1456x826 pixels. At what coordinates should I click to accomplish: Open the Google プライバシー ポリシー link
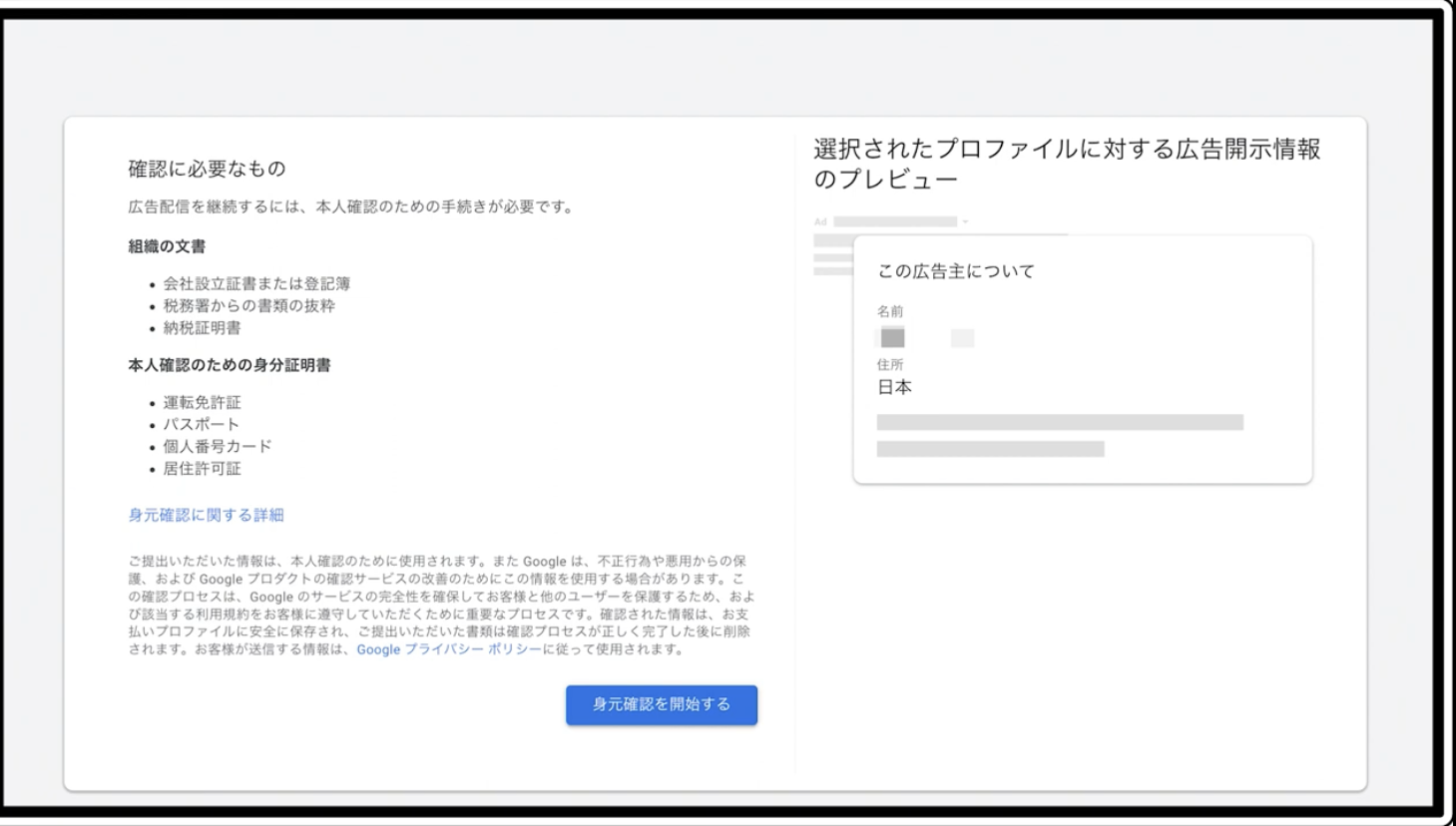point(449,649)
